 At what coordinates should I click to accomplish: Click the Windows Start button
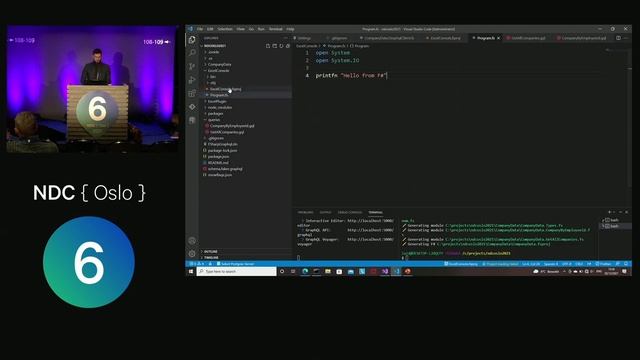[x=191, y=271]
